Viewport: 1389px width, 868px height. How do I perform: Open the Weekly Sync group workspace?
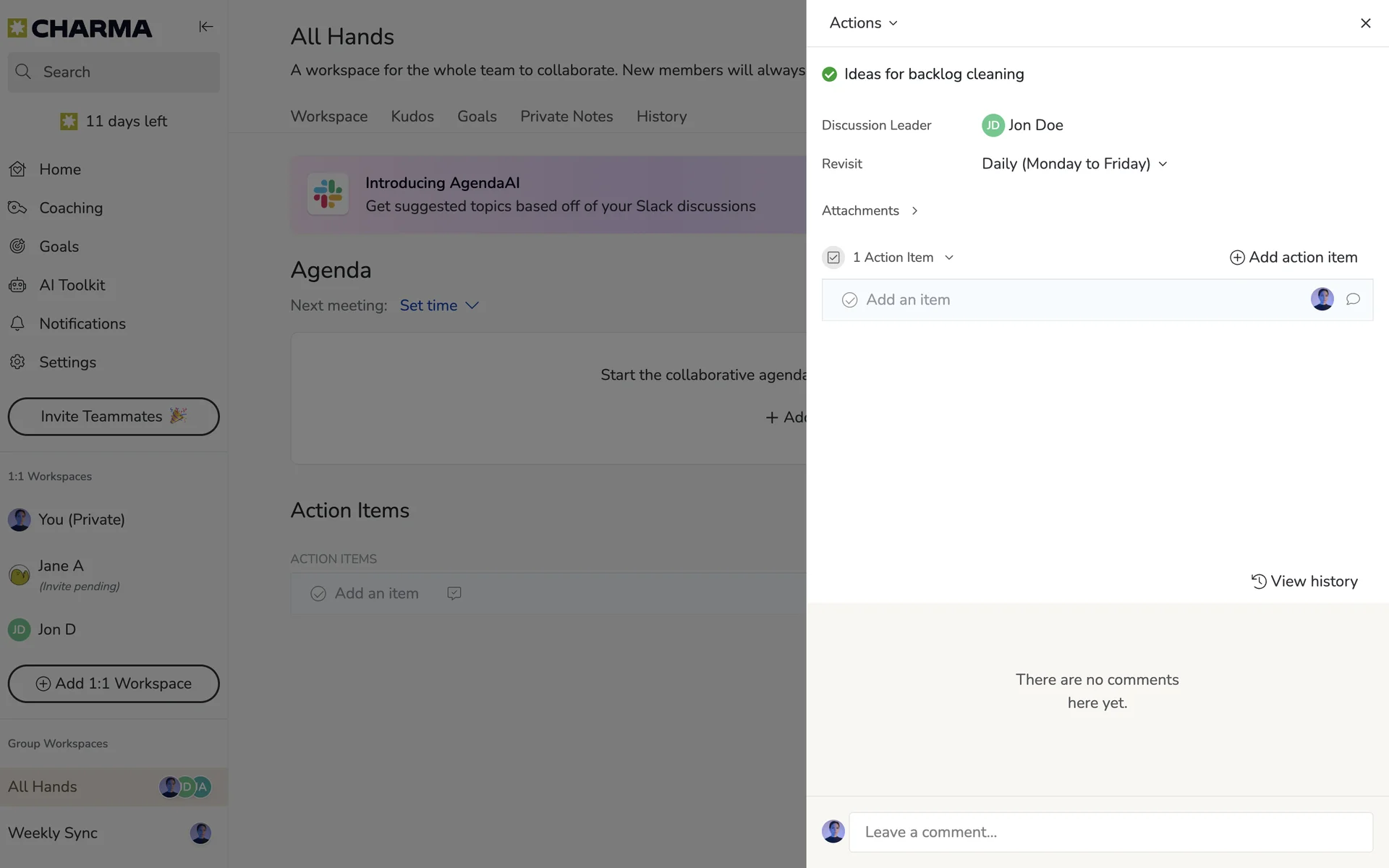[x=53, y=833]
